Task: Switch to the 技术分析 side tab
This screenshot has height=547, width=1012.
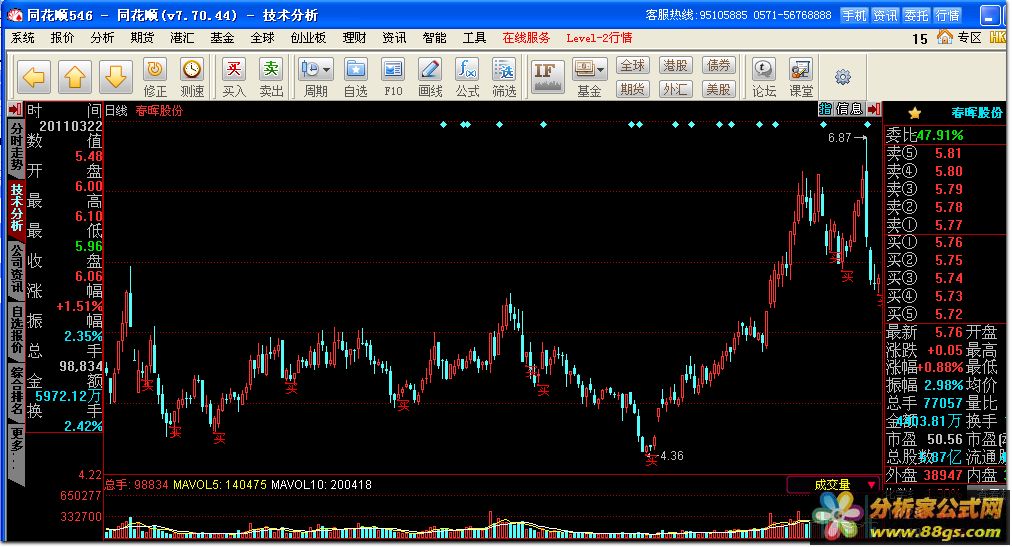Action: click(17, 208)
